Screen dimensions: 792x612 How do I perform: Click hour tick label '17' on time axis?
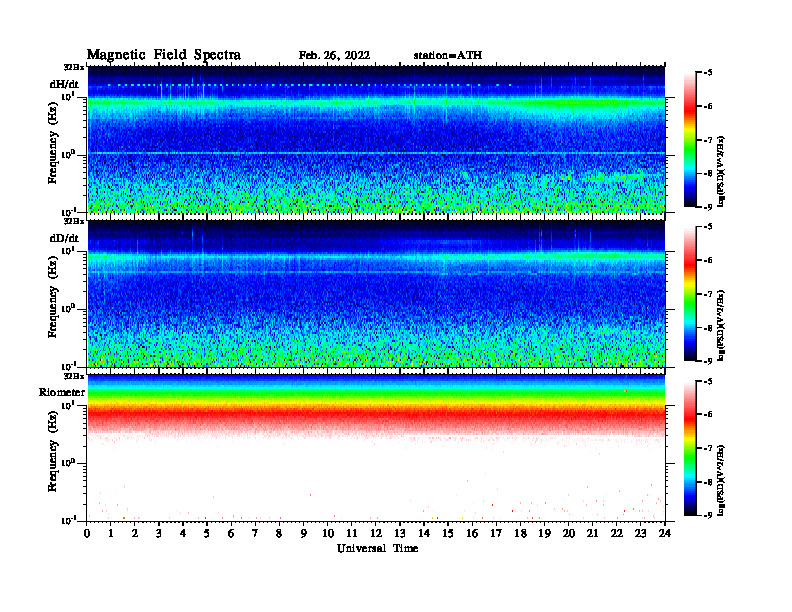(496, 533)
